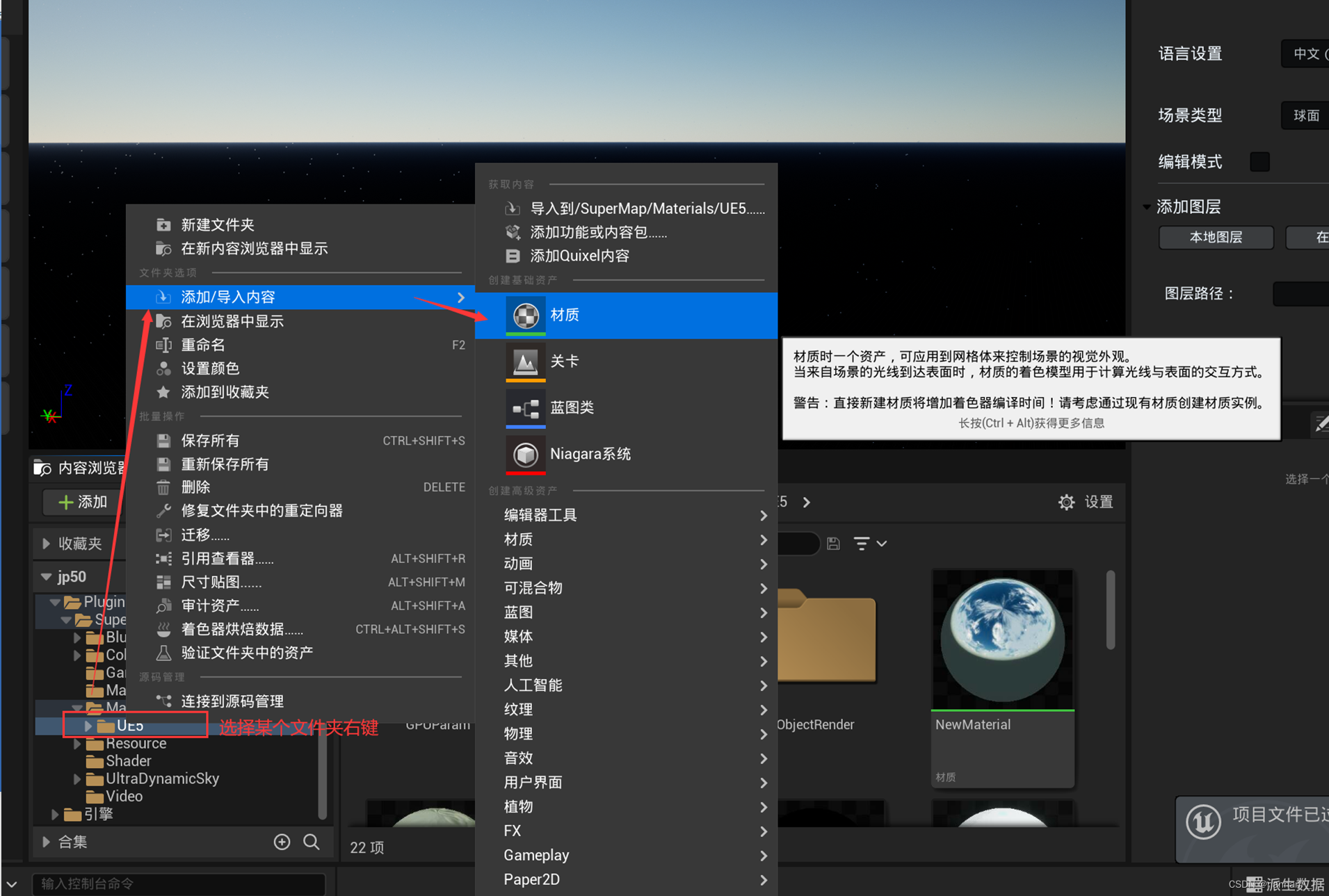This screenshot has height=896, width=1329.
Task: Click the 本地图层 button
Action: (x=1216, y=238)
